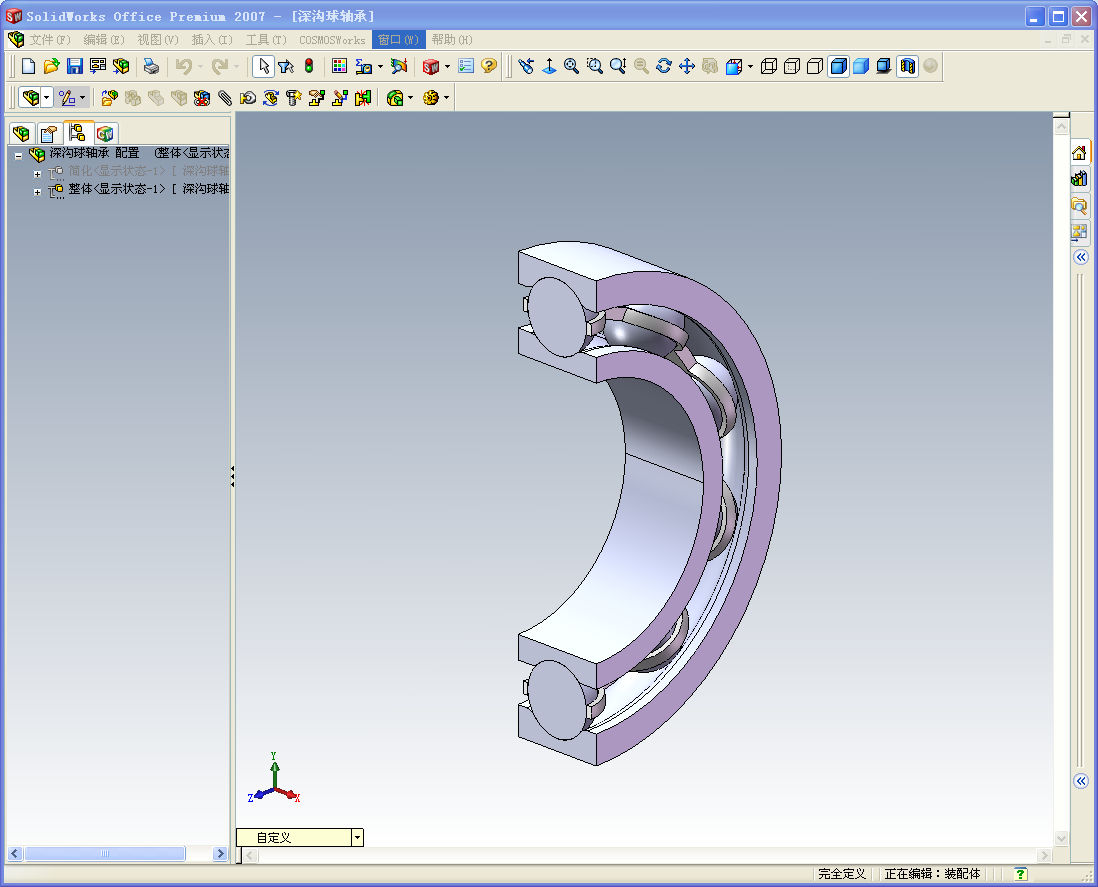Viewport: 1098px width, 887px height.
Task: Click the Insert Components icon
Action: [109, 98]
